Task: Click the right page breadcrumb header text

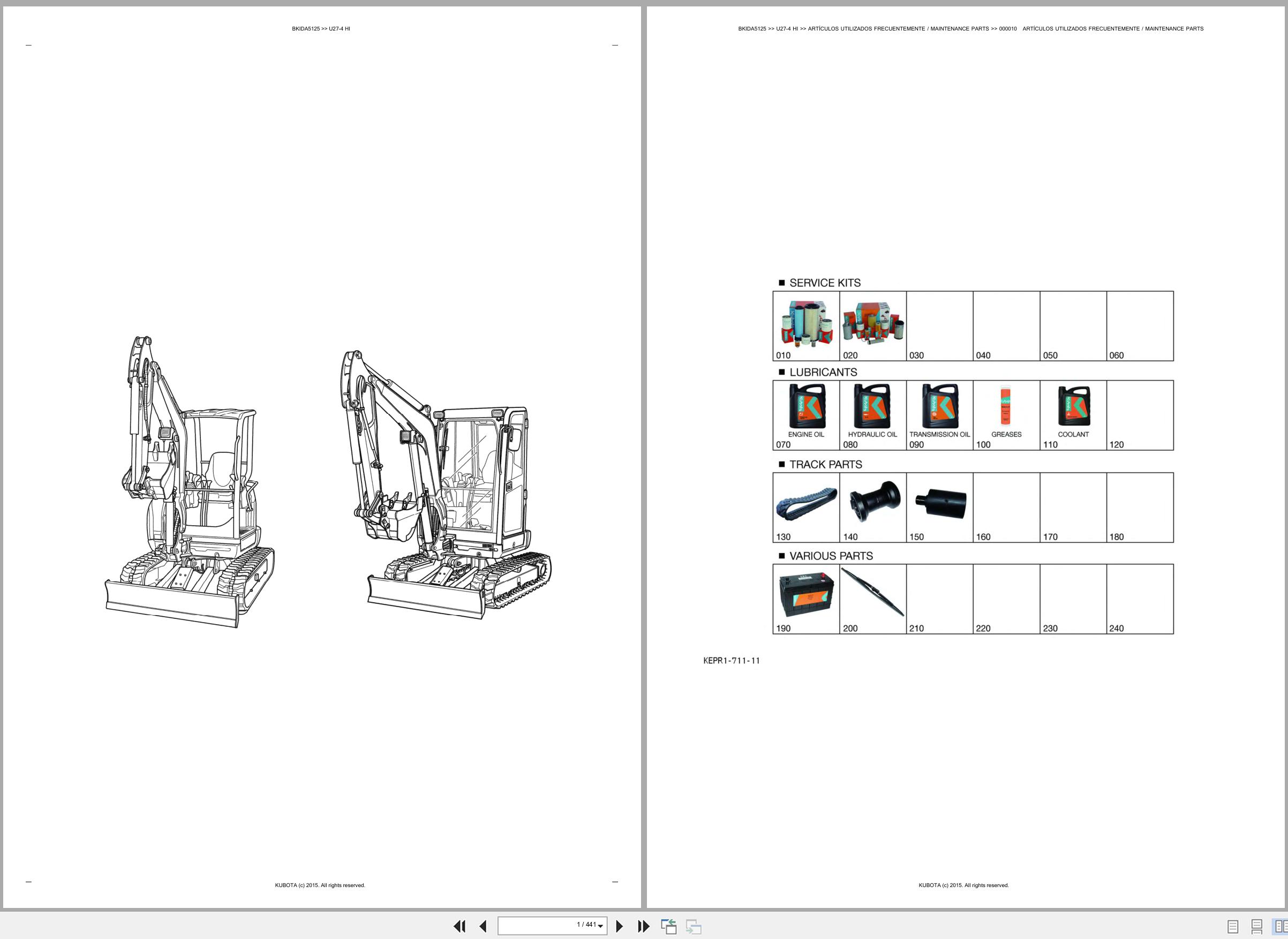Action: pyautogui.click(x=971, y=28)
